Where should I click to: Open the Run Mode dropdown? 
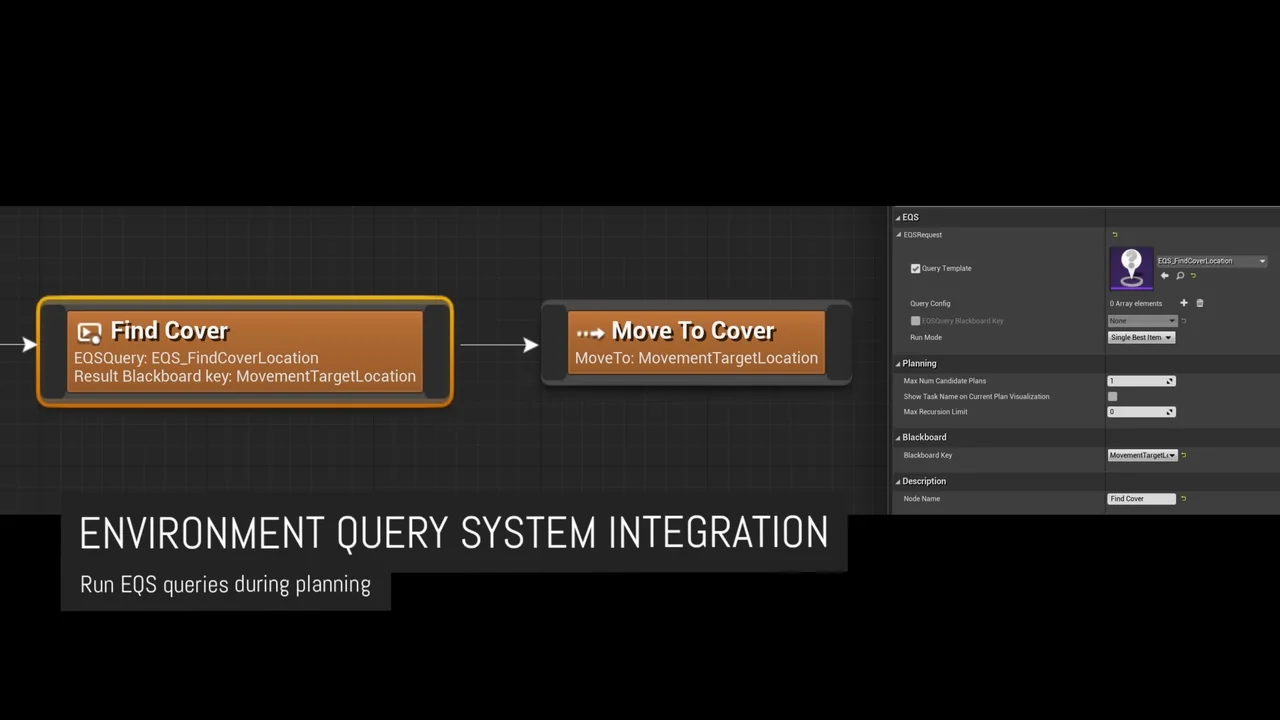1141,337
